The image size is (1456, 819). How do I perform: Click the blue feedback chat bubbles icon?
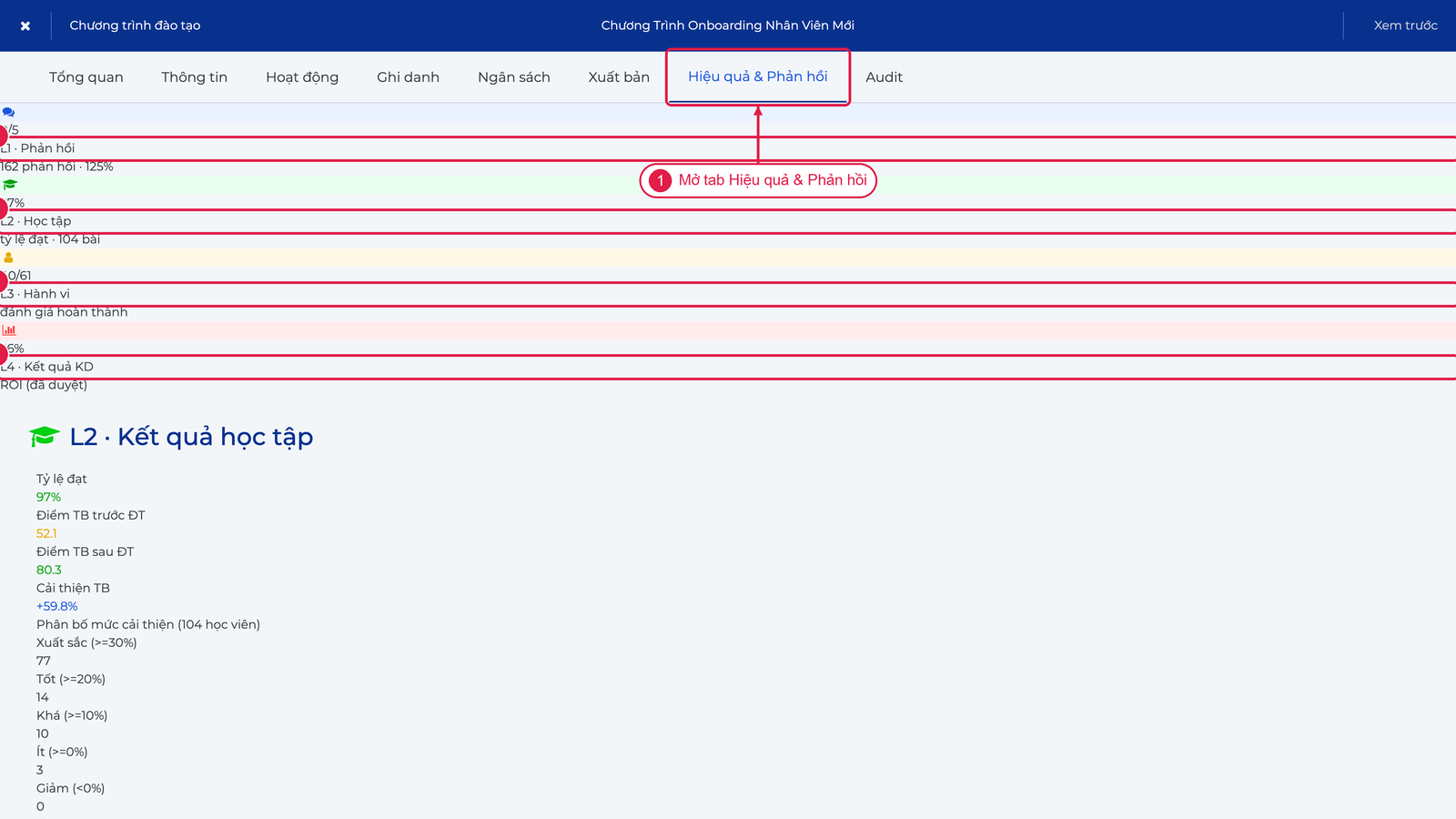tap(8, 112)
